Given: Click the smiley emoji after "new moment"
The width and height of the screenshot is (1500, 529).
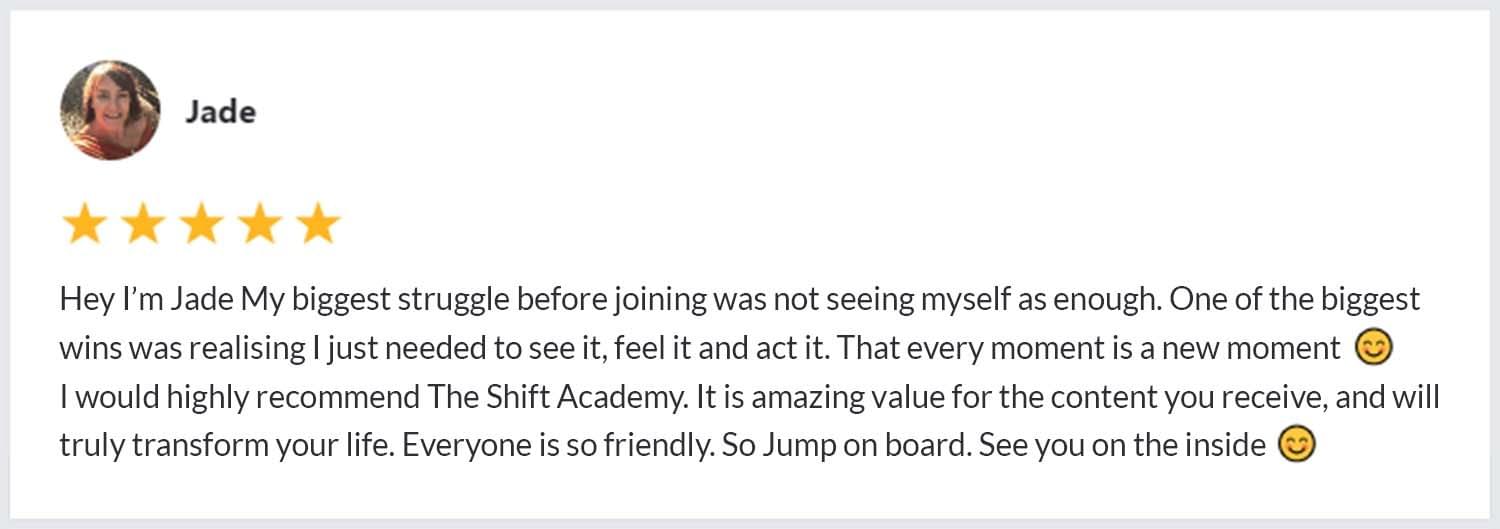Looking at the screenshot, I should [1373, 348].
